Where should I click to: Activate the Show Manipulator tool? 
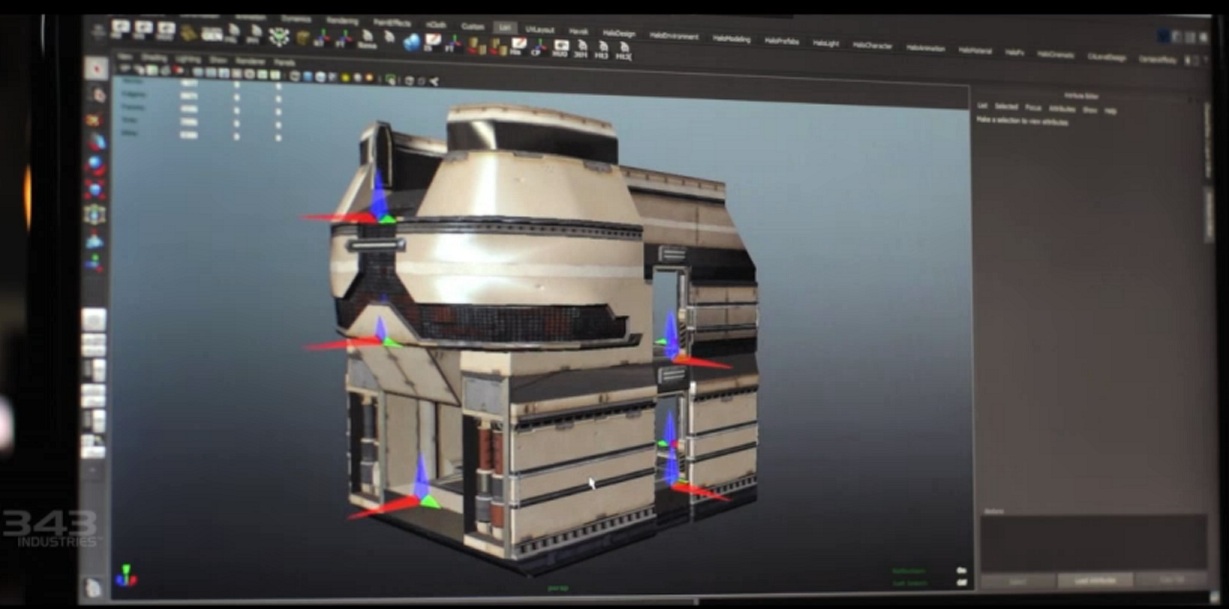click(95, 264)
